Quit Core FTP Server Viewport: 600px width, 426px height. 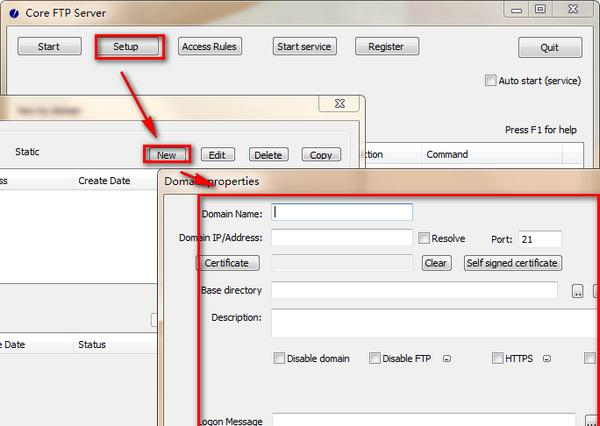(x=550, y=47)
